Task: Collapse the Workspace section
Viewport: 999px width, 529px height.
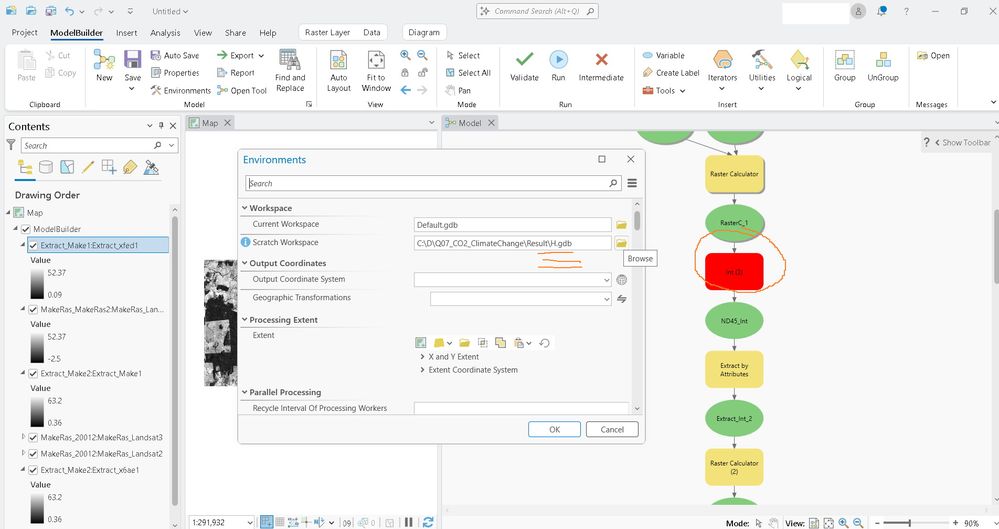Action: pos(244,208)
